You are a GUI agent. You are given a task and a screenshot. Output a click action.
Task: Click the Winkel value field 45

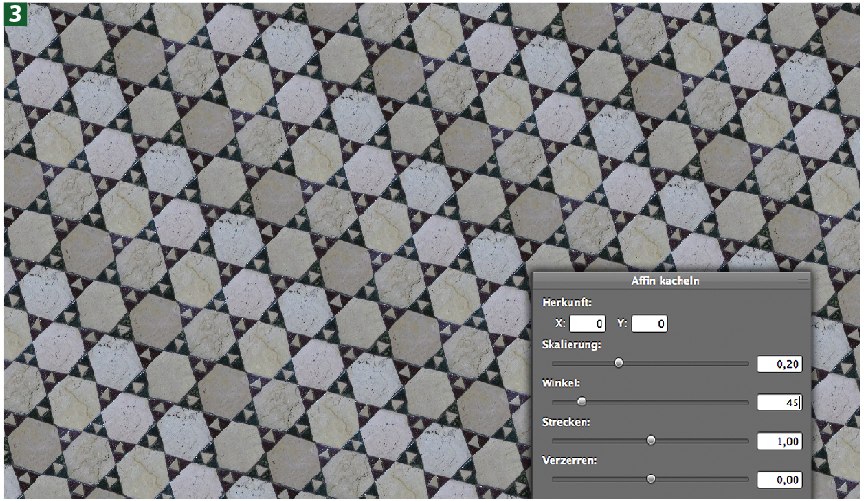(779, 402)
